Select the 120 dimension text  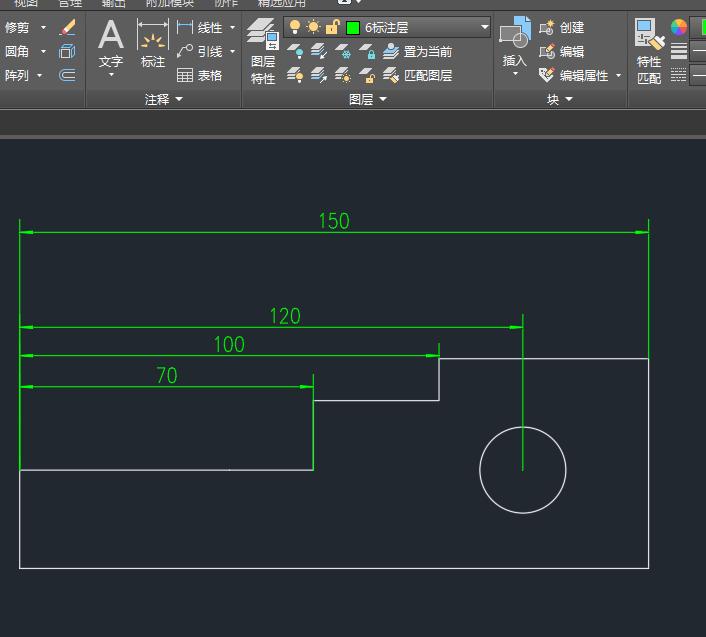(285, 316)
